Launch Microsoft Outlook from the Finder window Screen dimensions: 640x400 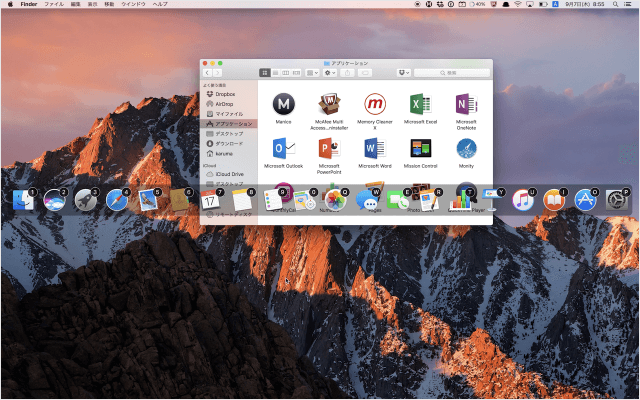point(283,148)
